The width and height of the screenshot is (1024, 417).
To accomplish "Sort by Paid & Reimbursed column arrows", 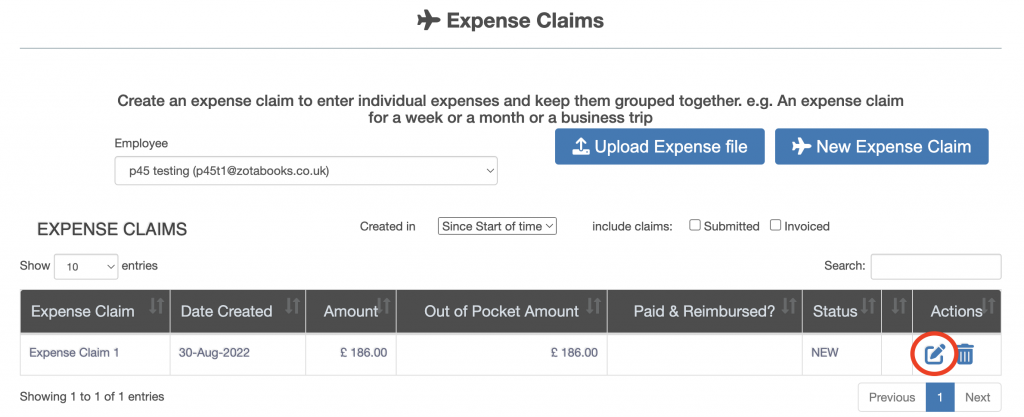I will pyautogui.click(x=788, y=306).
